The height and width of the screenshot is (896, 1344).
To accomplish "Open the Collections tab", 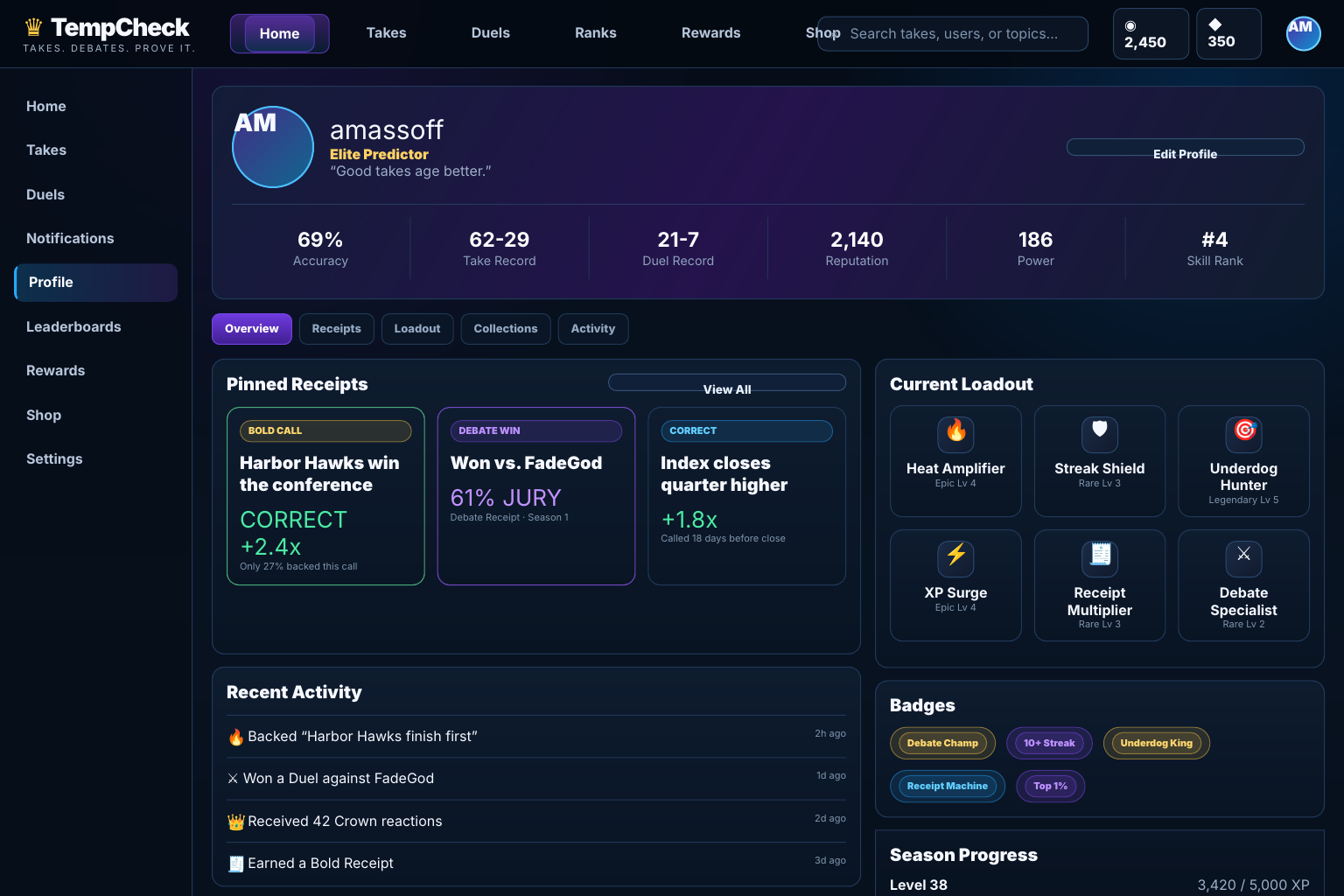I will (506, 329).
